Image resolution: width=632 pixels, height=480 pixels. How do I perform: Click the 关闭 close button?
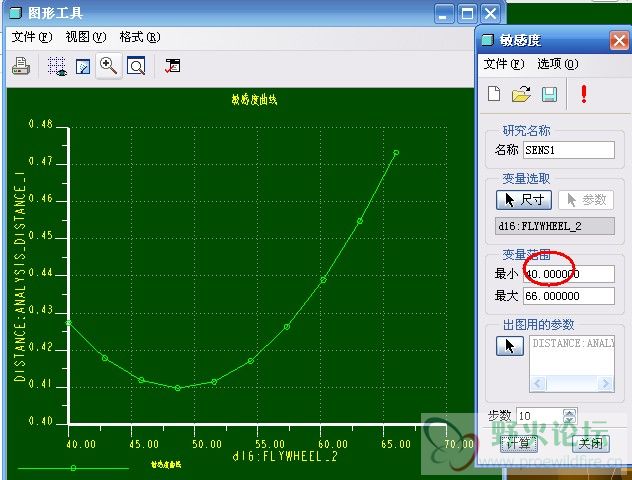pyautogui.click(x=590, y=442)
